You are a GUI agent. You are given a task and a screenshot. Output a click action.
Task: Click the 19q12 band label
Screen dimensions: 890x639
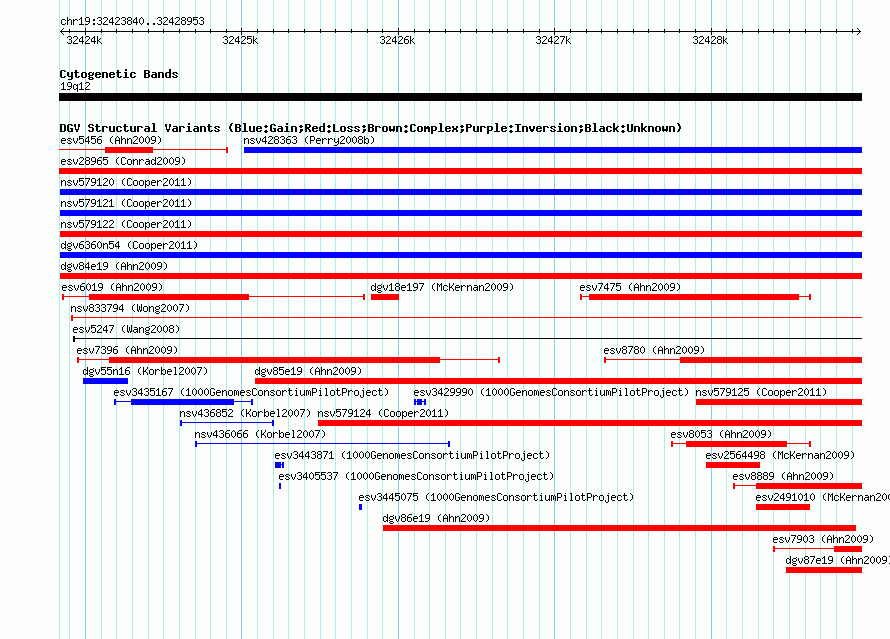(75, 86)
